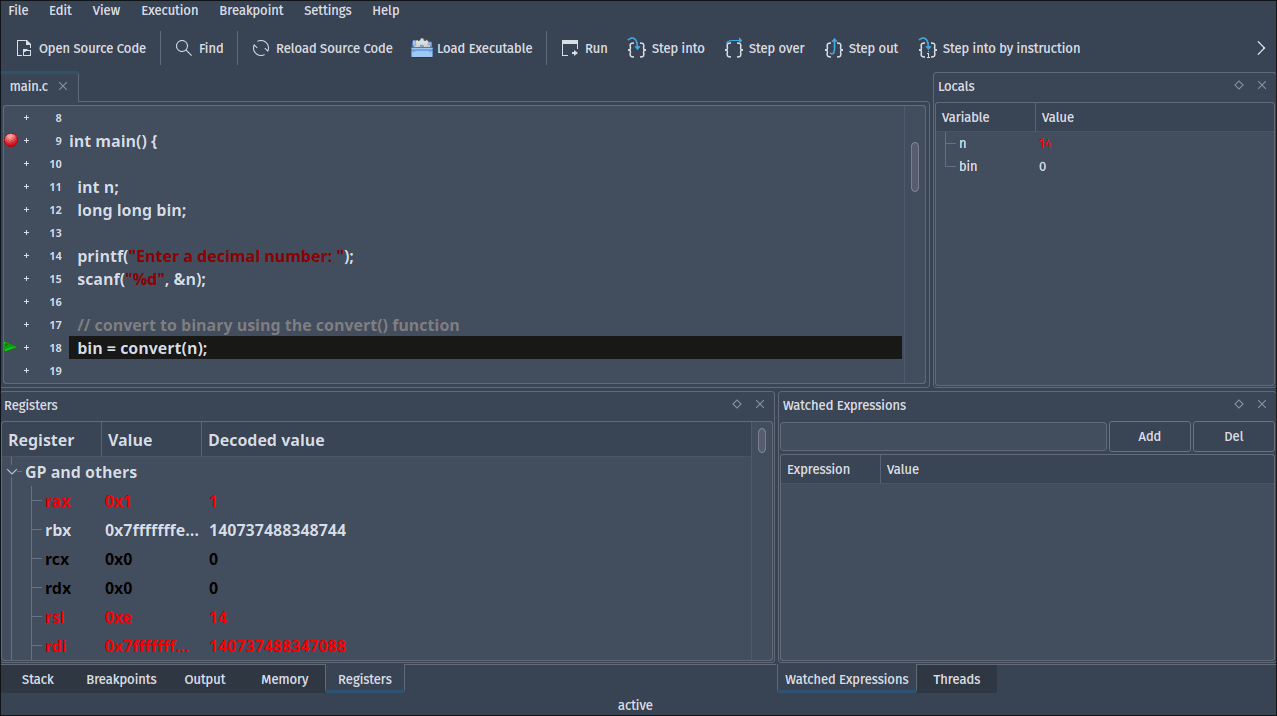Viewport: 1277px width, 716px height.
Task: Close the Watched Expressions panel
Action: click(1262, 404)
